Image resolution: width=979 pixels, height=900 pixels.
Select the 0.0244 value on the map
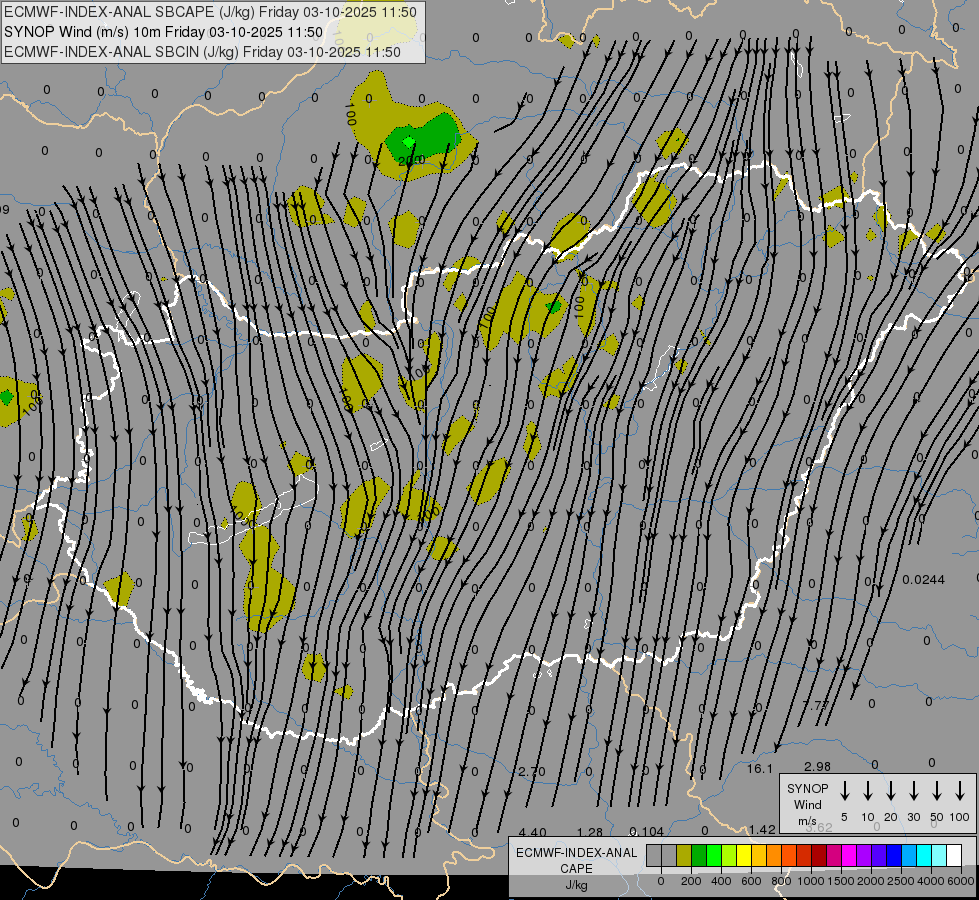(923, 580)
